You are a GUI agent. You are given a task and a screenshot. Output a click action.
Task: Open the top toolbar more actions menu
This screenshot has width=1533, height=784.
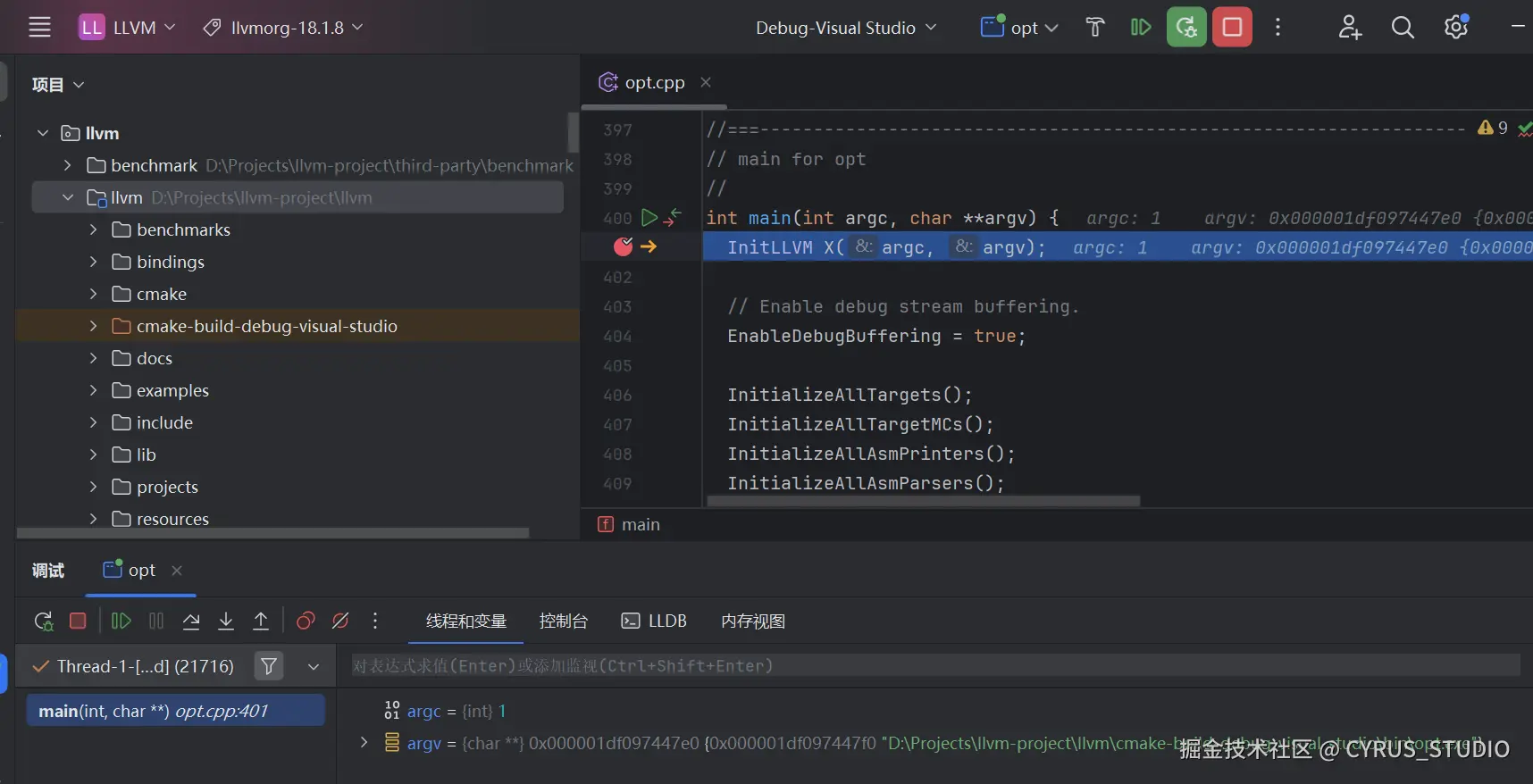(x=1278, y=27)
